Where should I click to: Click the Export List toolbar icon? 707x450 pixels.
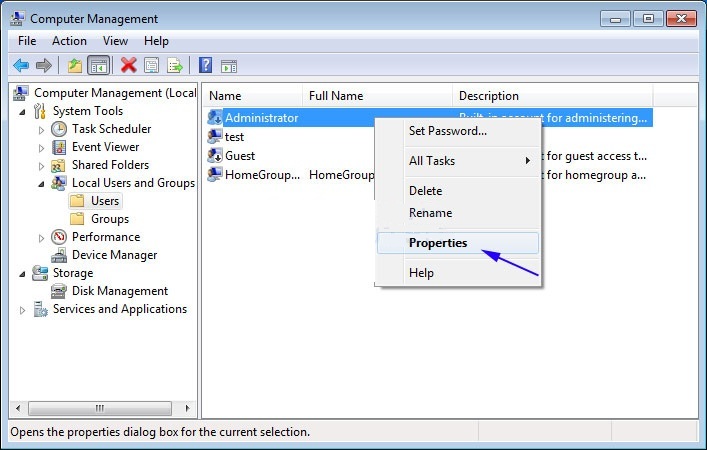click(x=175, y=66)
